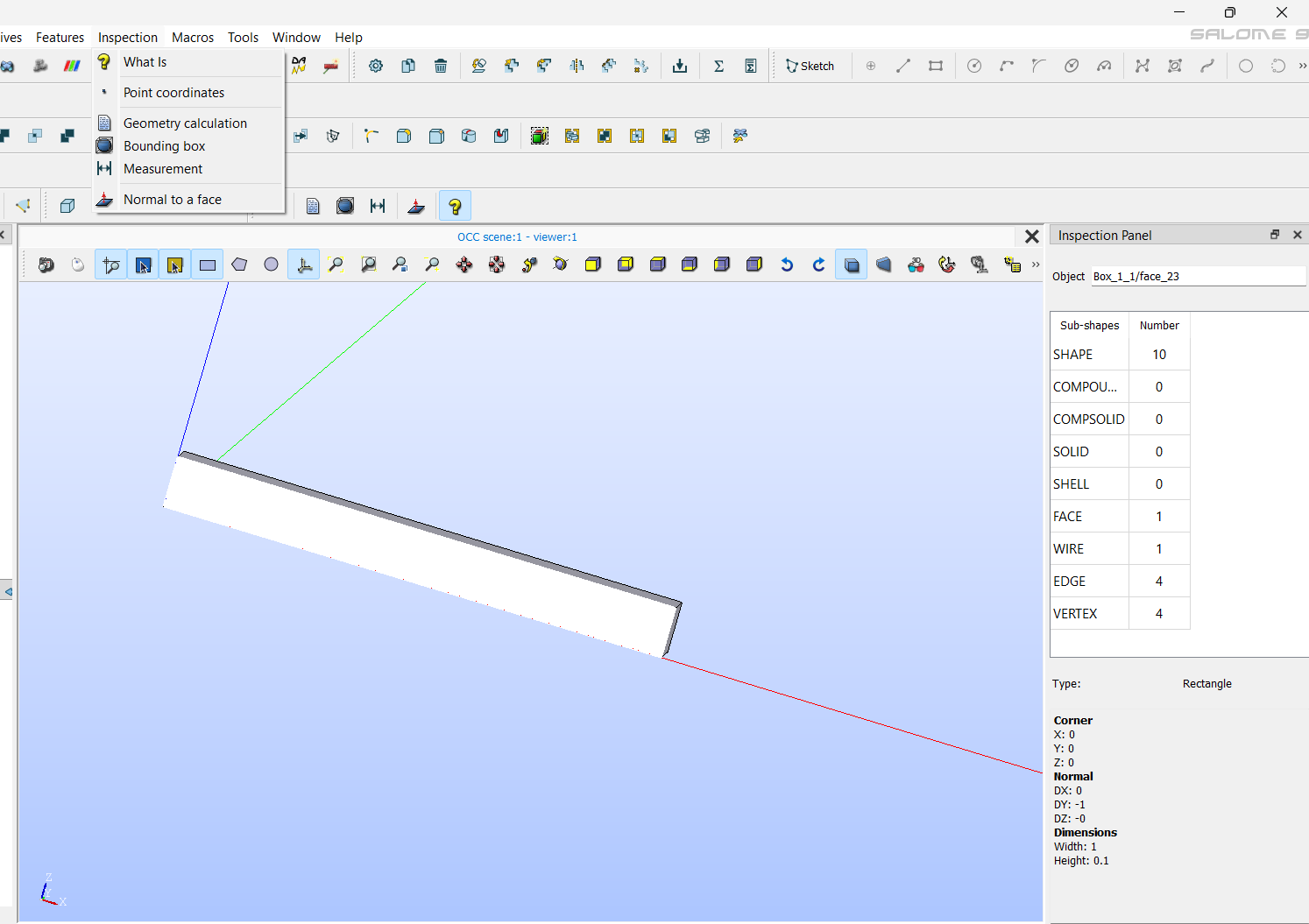Select the sketch line tool icon
This screenshot has width=1309, height=924.
tap(903, 66)
